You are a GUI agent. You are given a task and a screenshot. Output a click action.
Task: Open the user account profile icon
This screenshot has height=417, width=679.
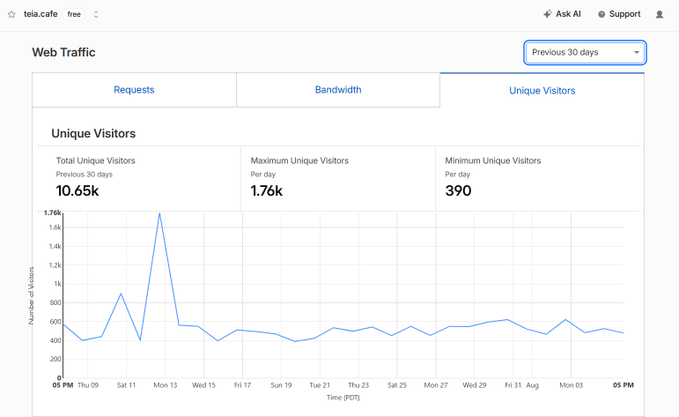click(x=659, y=14)
